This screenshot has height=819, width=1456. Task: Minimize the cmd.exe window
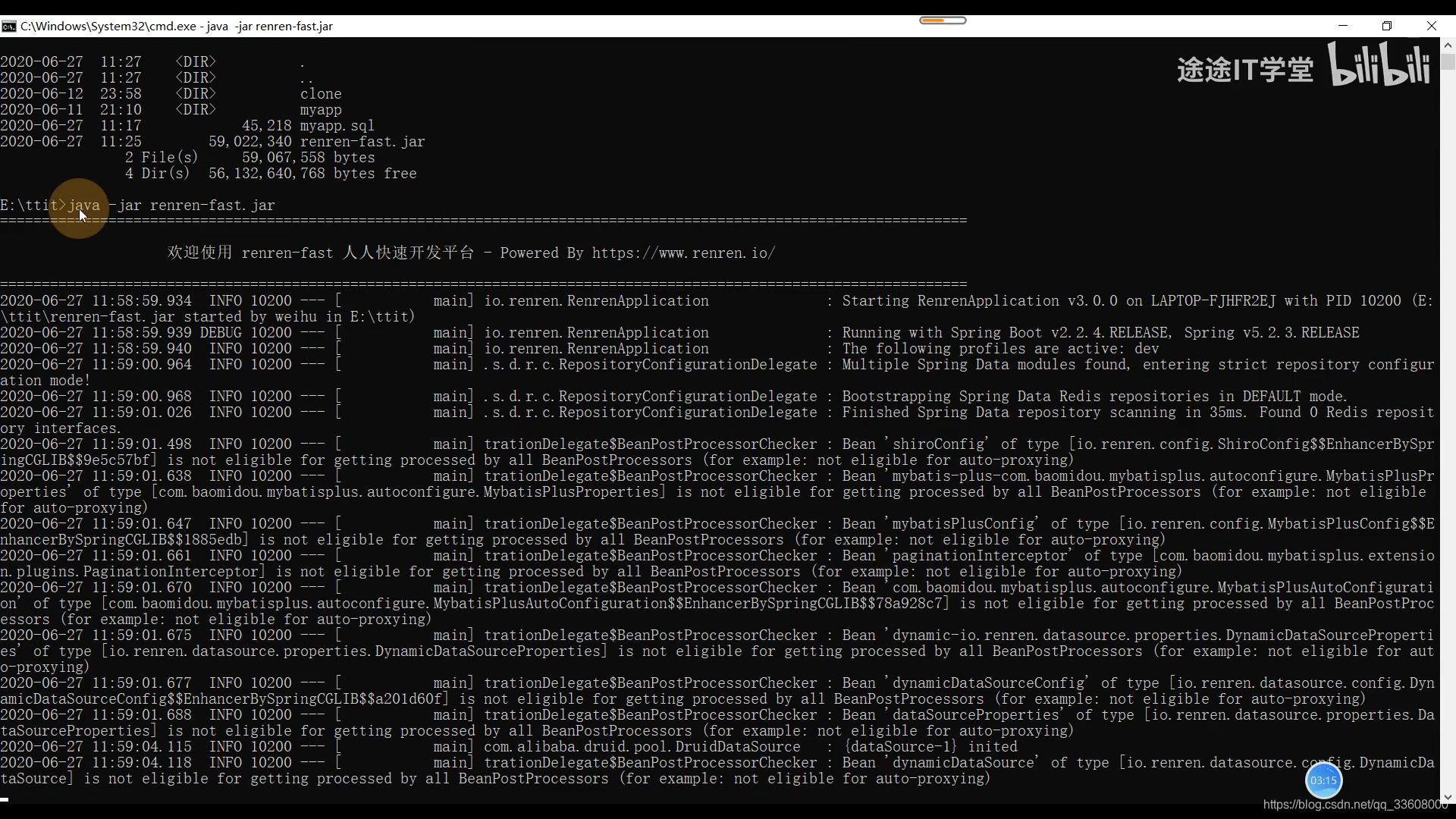1343,26
